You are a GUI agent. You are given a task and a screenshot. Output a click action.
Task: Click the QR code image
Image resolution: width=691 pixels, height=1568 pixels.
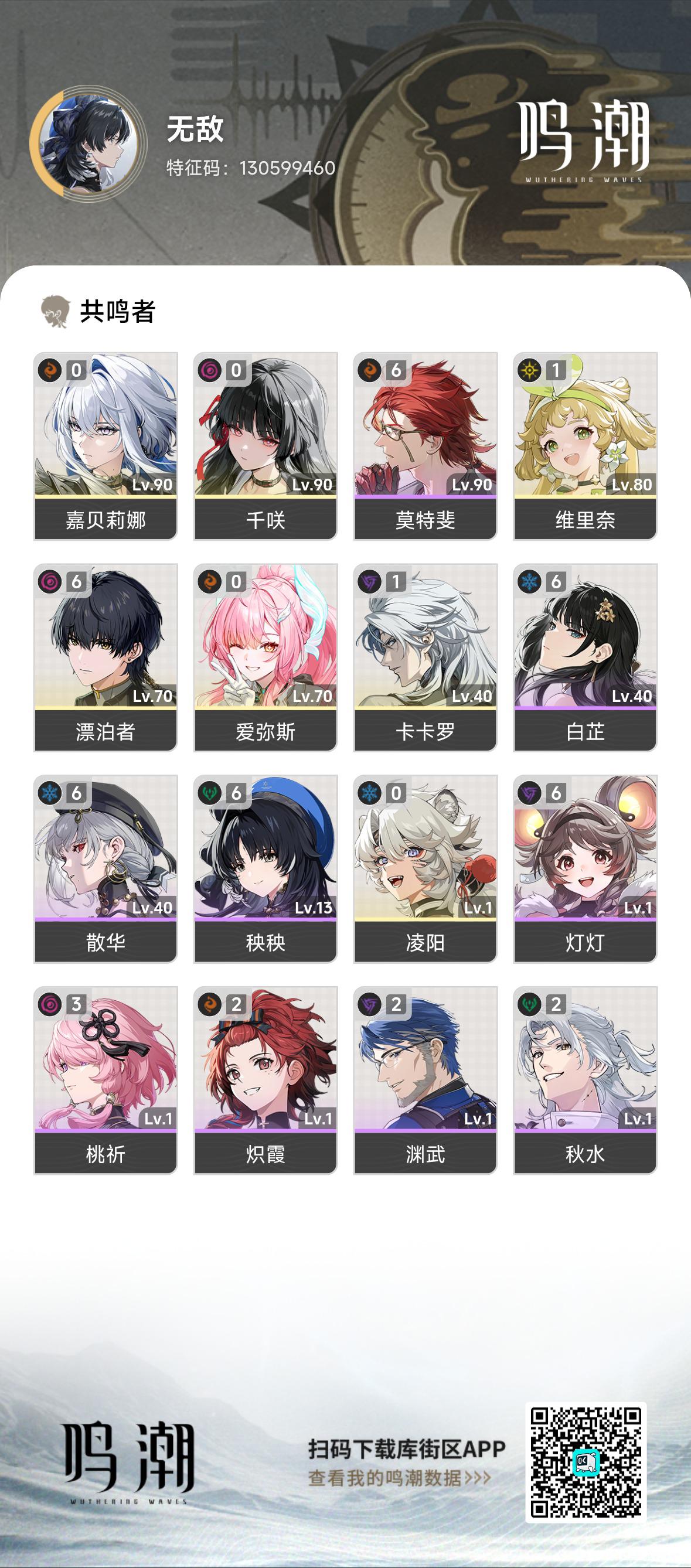point(586,1462)
